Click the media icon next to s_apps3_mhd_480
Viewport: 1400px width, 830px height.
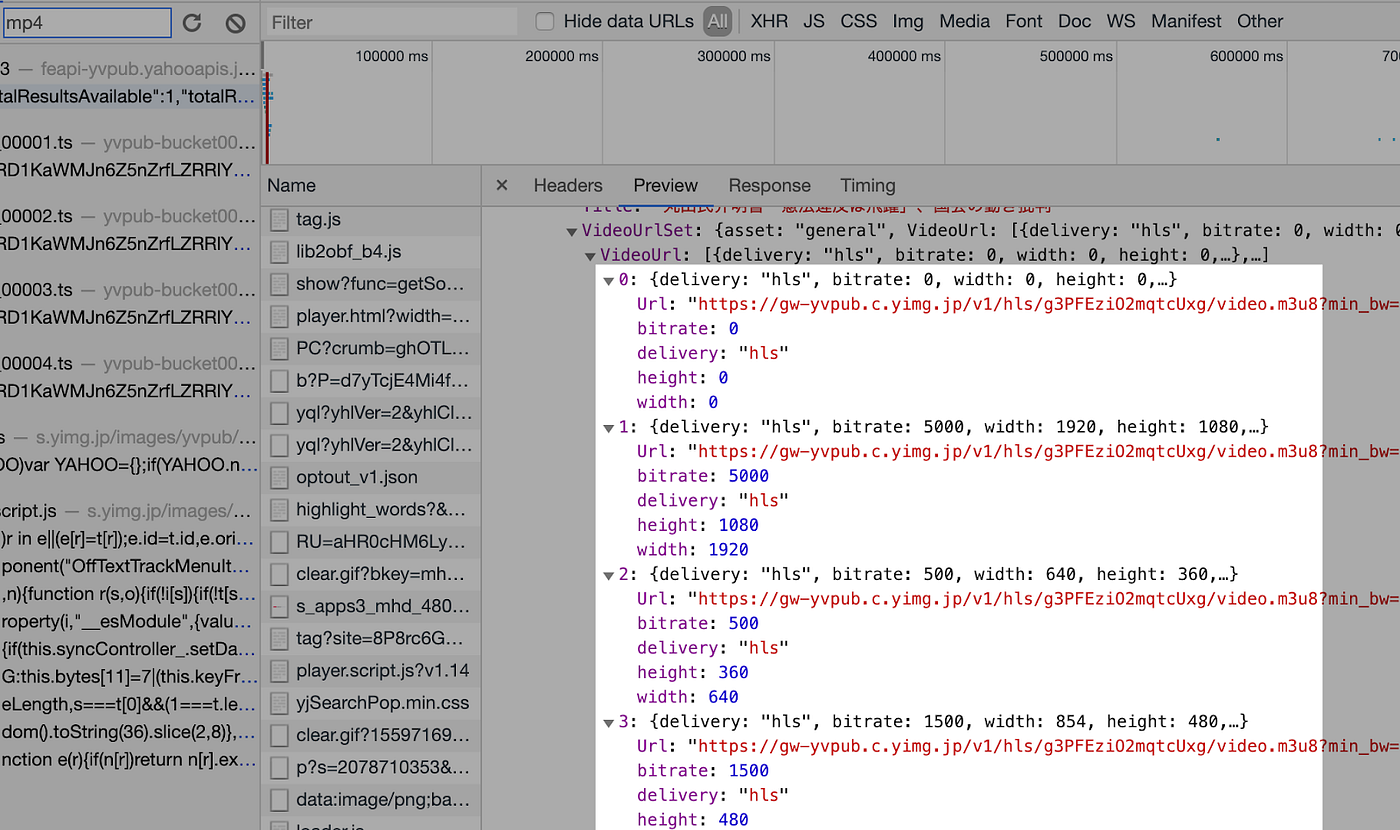coord(279,606)
